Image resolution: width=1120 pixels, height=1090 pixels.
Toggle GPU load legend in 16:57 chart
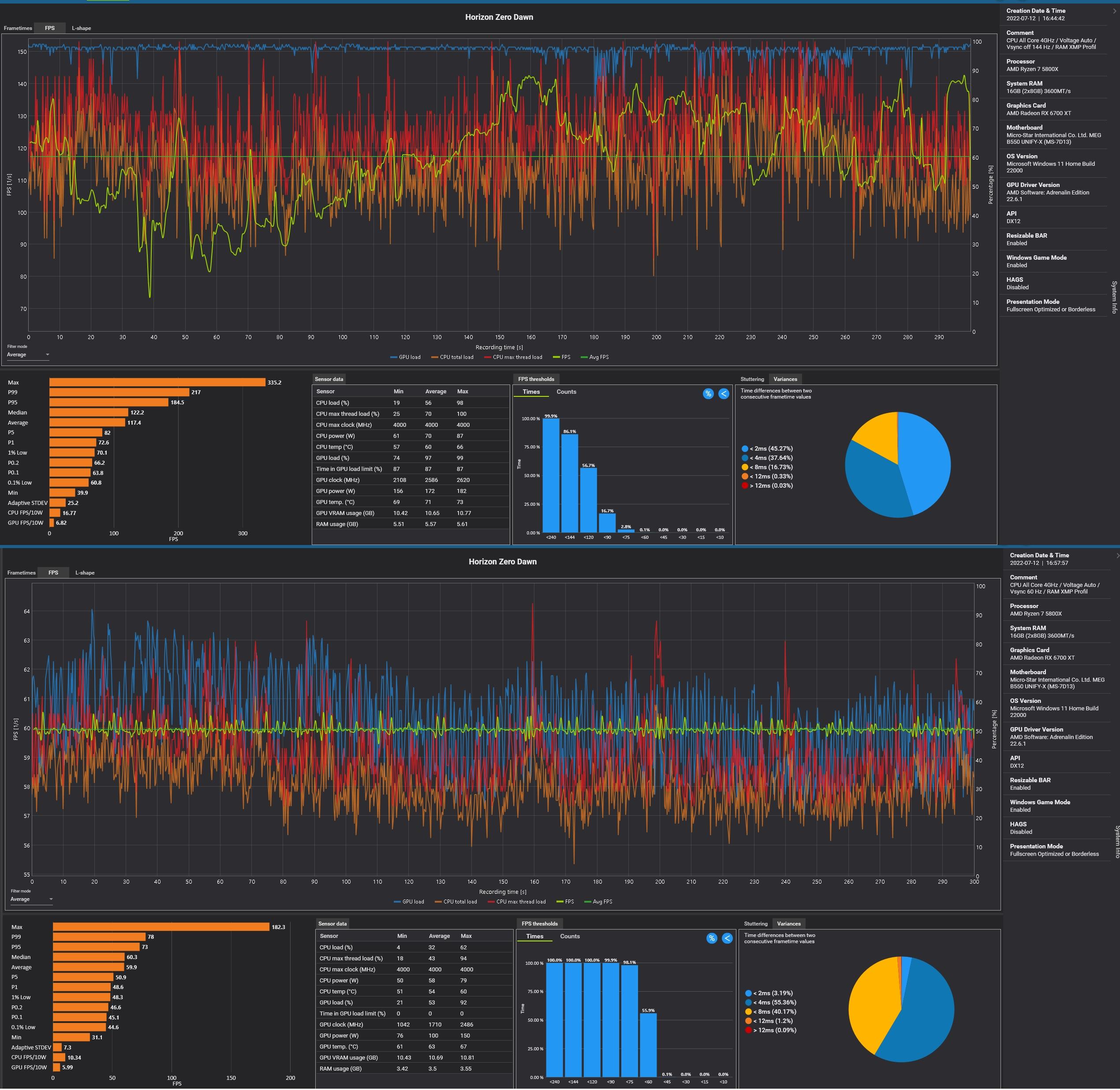click(409, 902)
